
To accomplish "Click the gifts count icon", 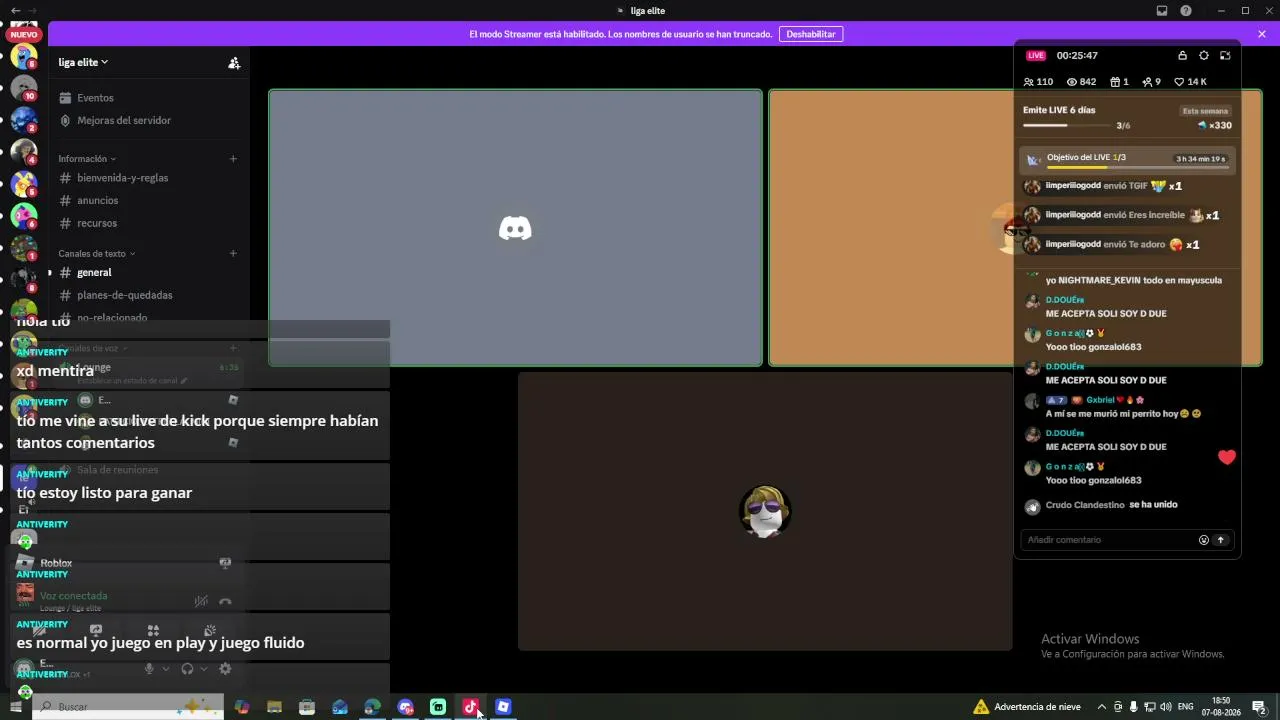I will click(1119, 82).
